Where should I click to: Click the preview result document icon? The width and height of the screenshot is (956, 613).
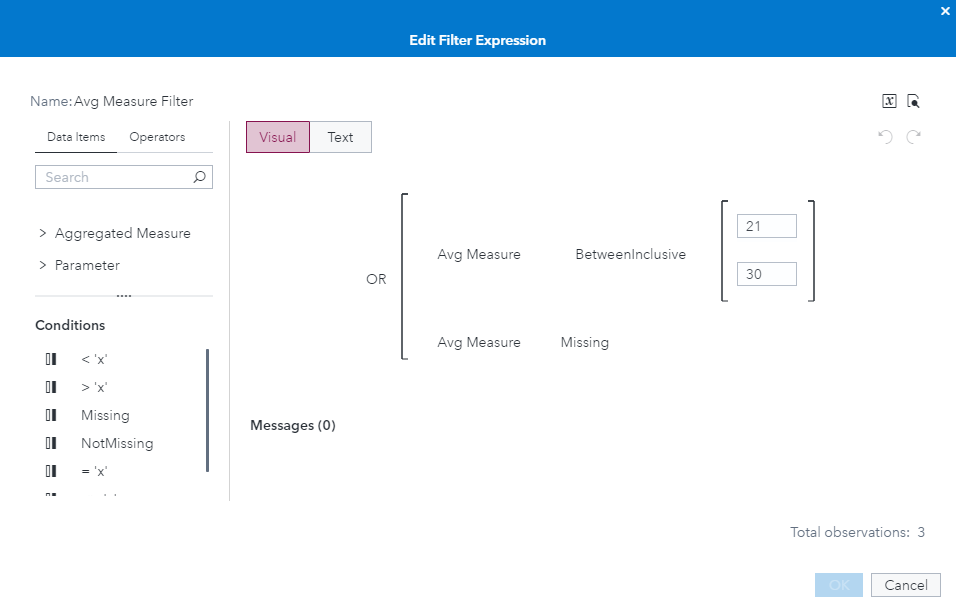point(913,101)
